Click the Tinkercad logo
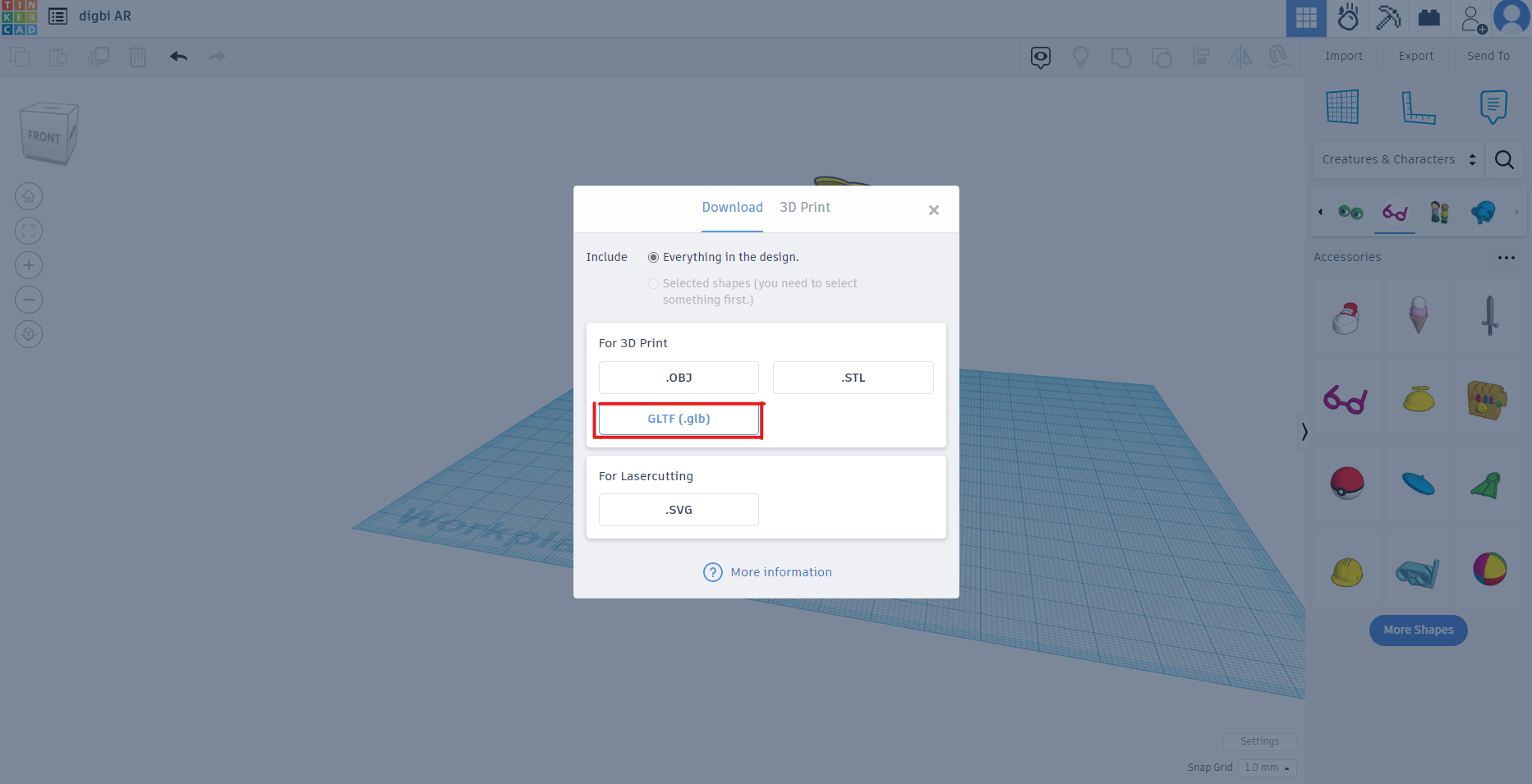The image size is (1532, 784). tap(19, 17)
